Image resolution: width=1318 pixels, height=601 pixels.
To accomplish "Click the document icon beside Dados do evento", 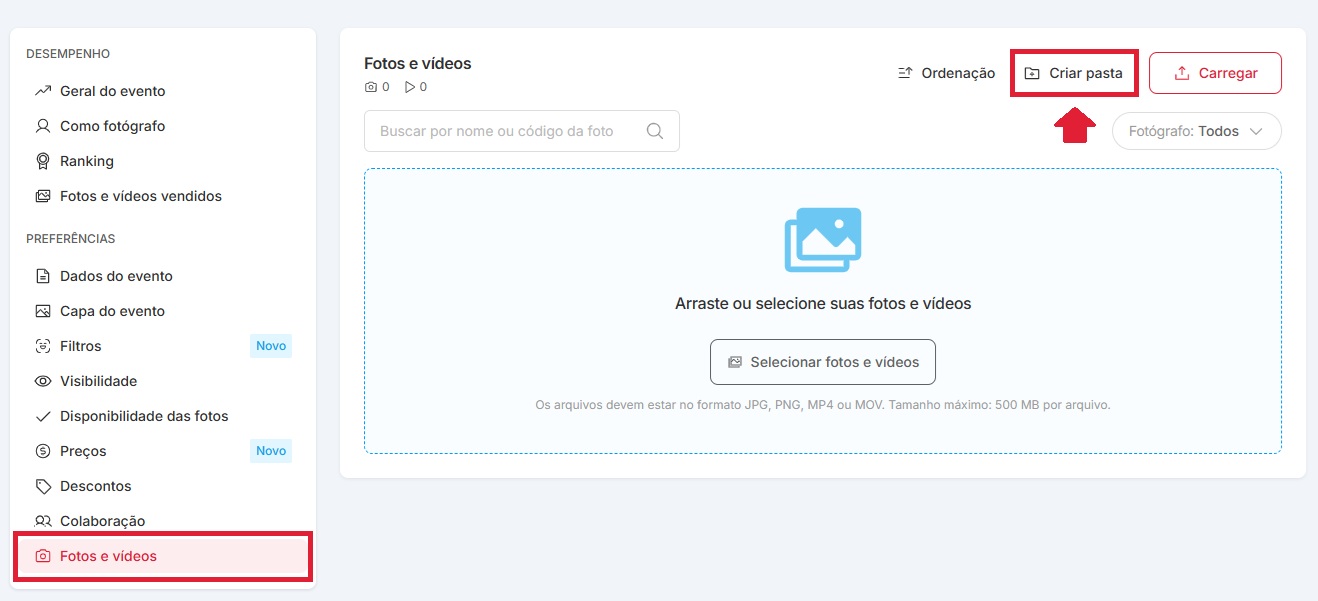I will click(43, 276).
